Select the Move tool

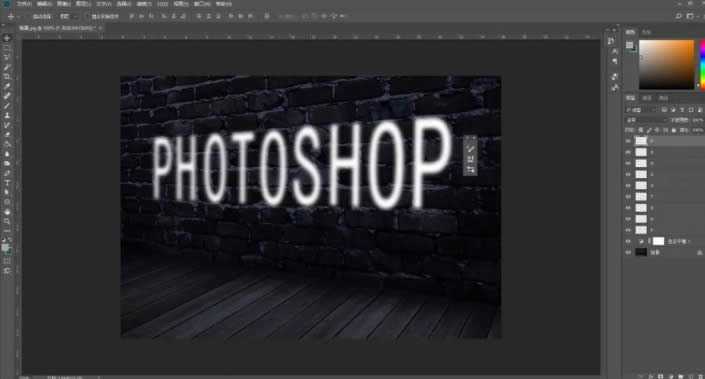pyautogui.click(x=7, y=38)
